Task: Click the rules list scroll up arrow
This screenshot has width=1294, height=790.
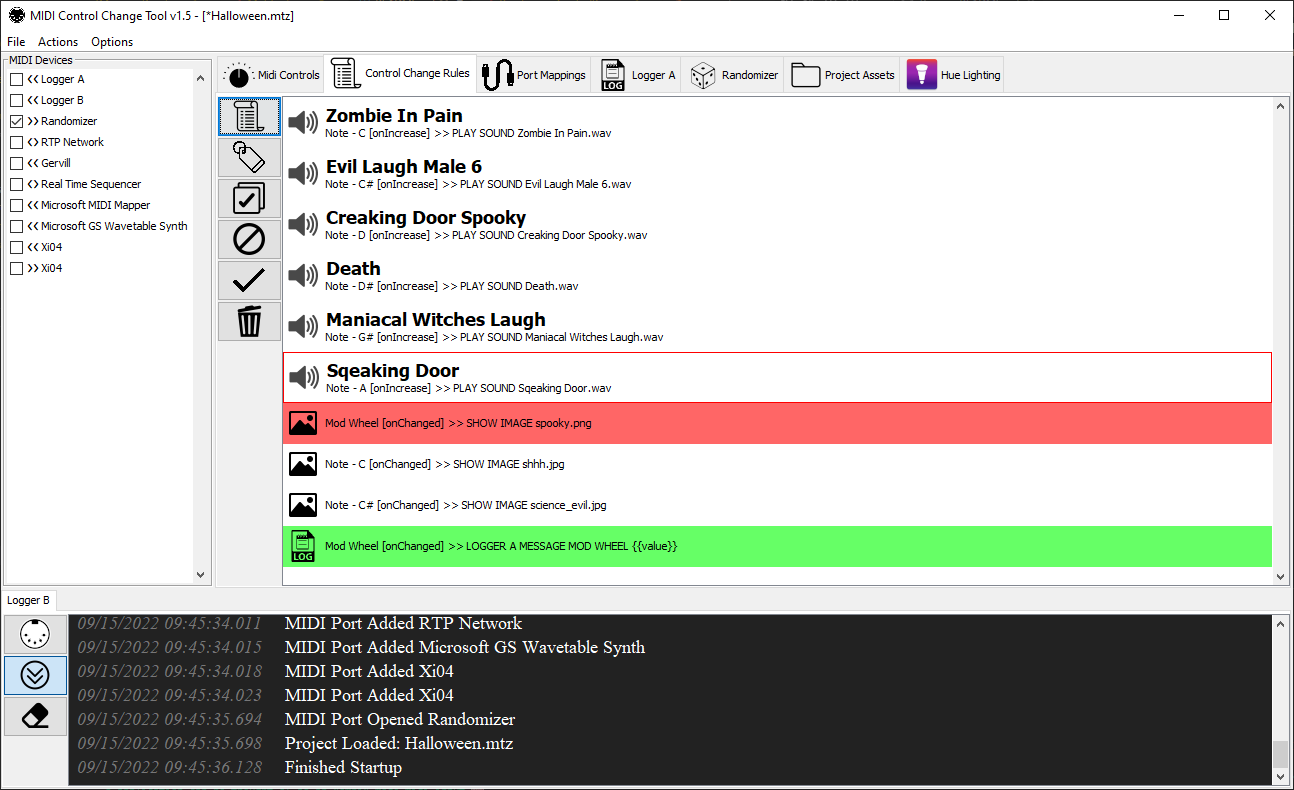Action: click(1280, 104)
